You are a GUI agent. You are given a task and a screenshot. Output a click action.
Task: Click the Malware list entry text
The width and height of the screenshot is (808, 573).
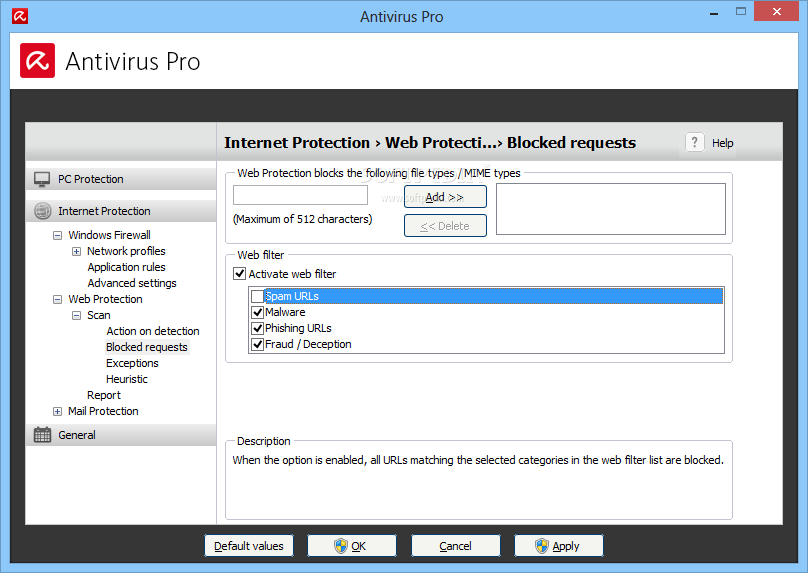tap(285, 312)
